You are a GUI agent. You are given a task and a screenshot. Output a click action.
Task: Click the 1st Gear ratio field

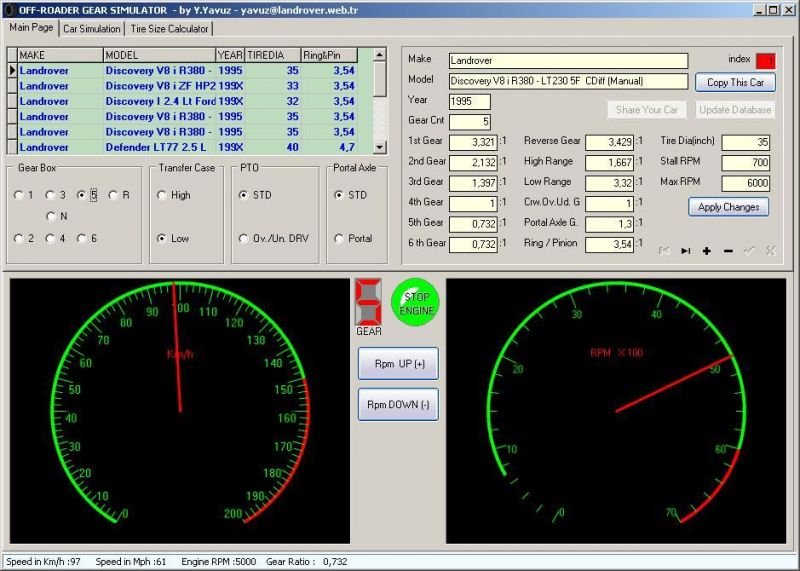click(x=473, y=142)
